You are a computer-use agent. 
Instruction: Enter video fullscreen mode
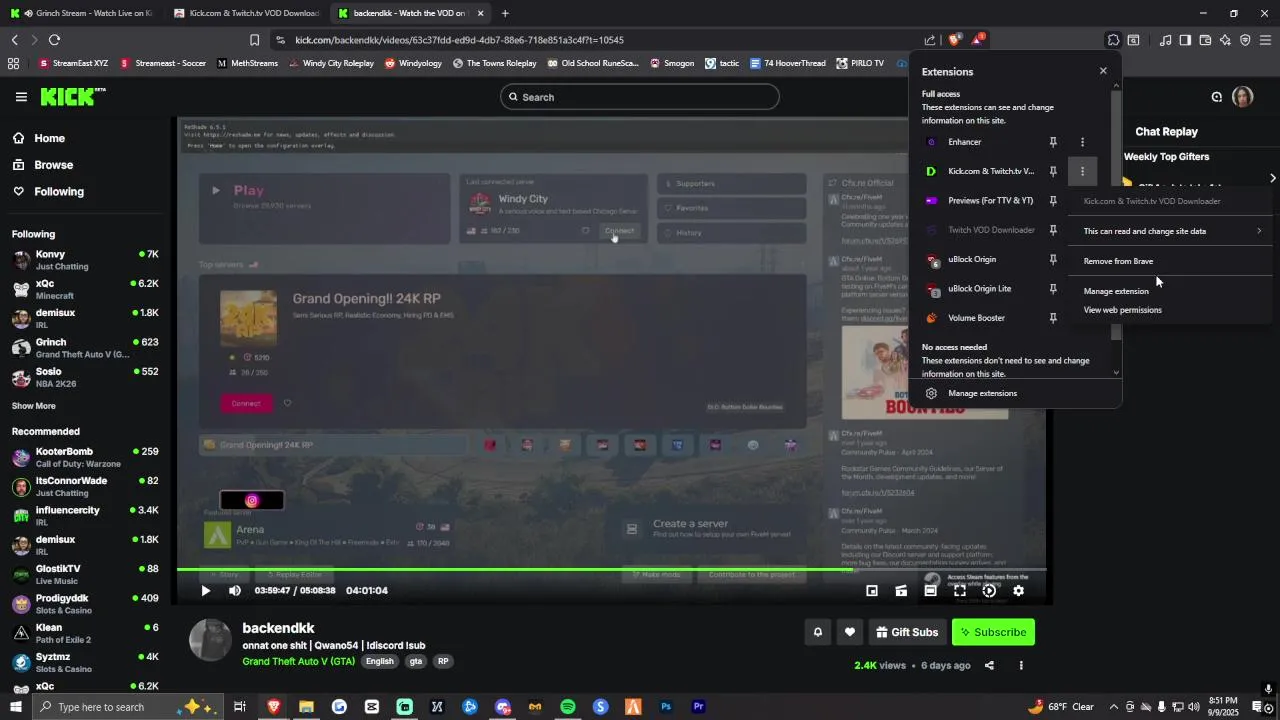click(960, 591)
